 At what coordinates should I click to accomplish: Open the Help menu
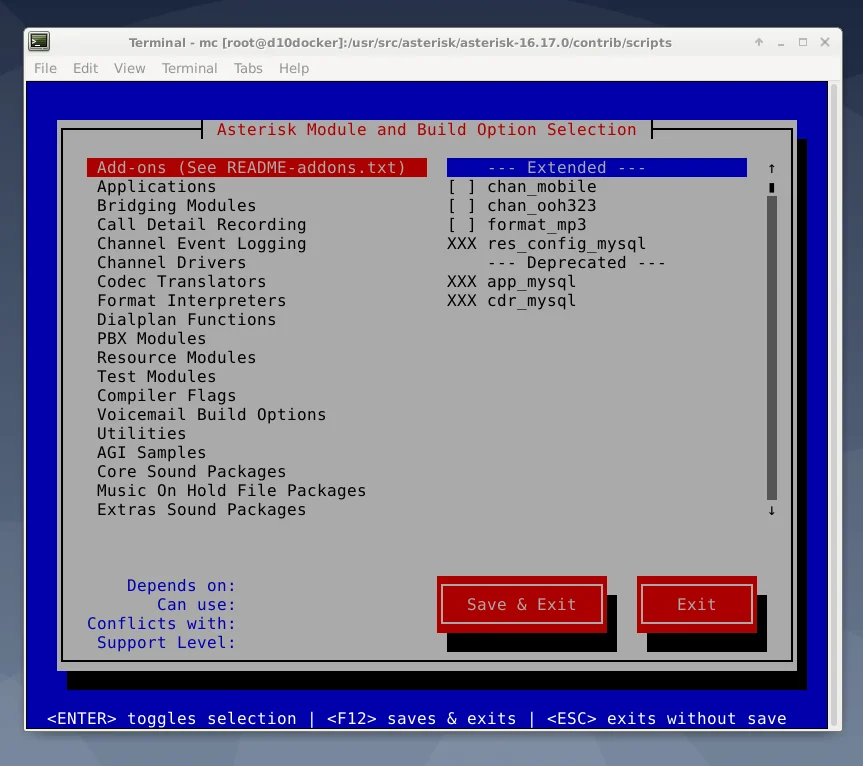(294, 68)
